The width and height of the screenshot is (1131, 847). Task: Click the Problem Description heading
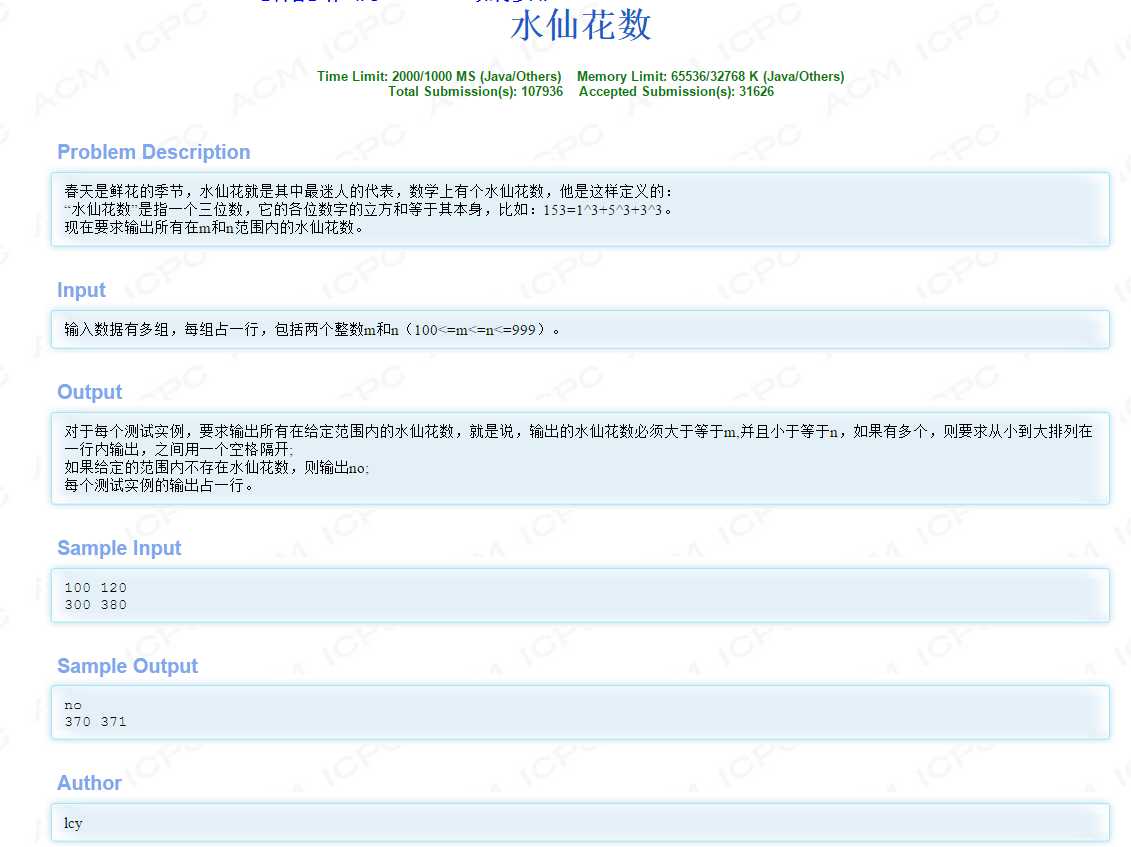[154, 152]
